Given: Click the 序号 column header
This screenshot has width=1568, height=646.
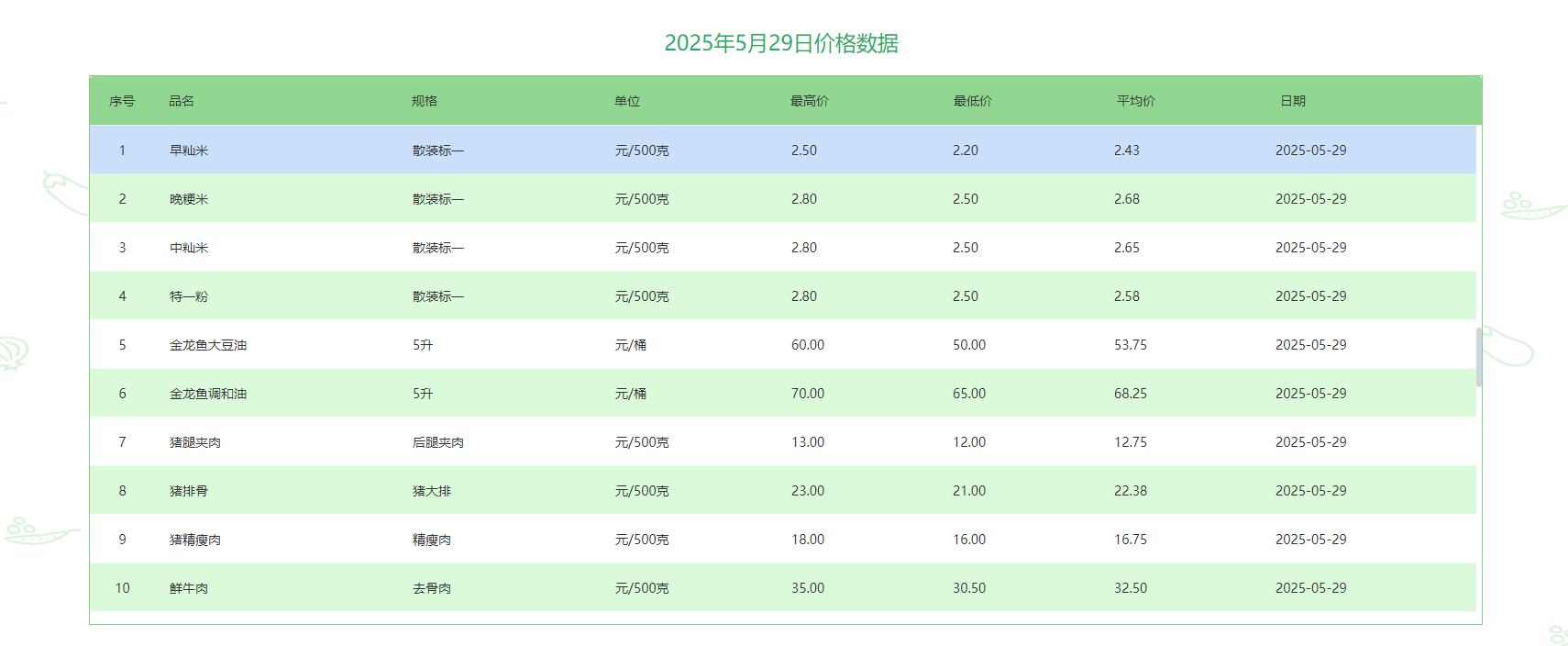Looking at the screenshot, I should 122,101.
